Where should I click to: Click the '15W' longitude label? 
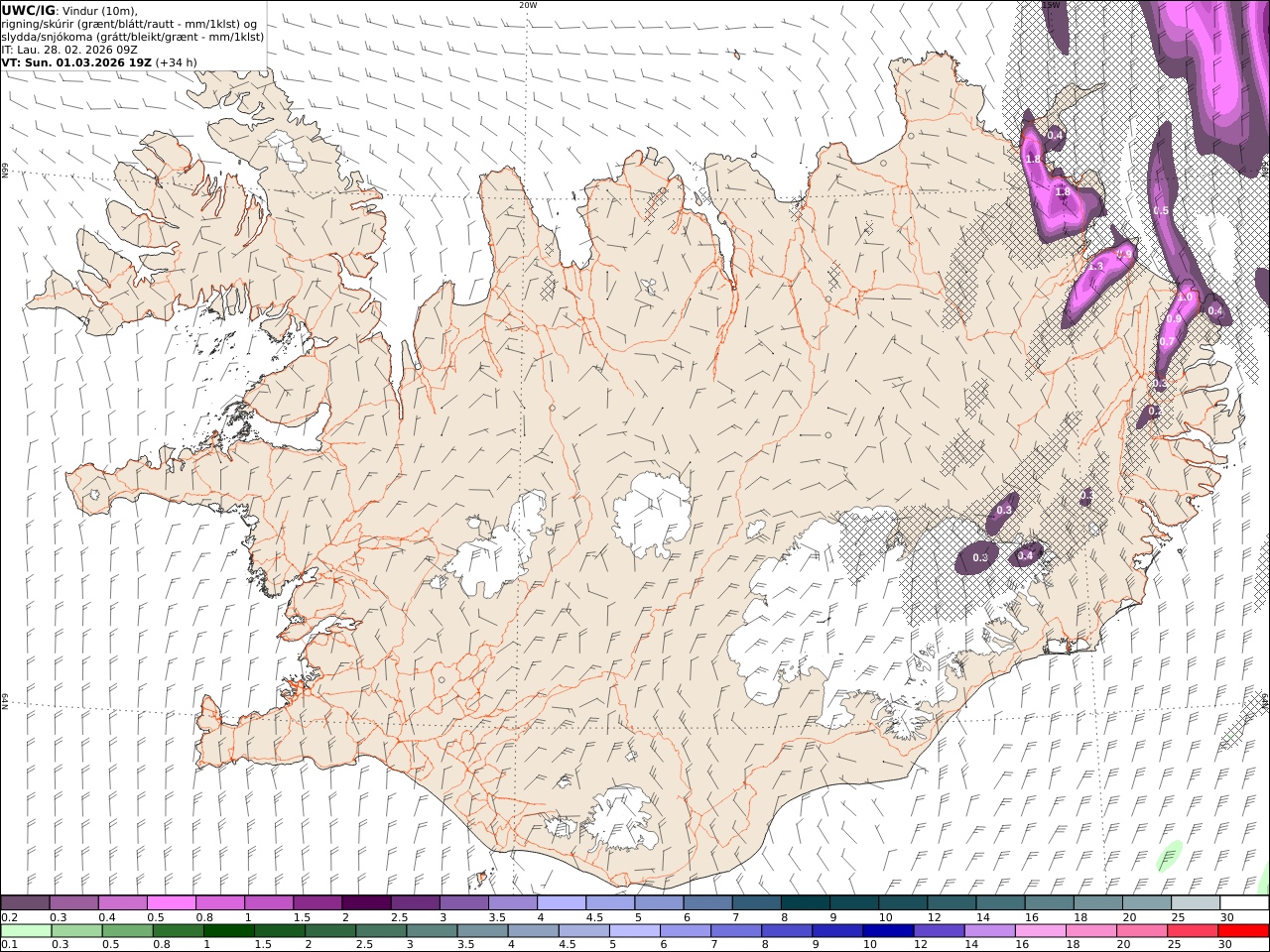[x=1051, y=5]
